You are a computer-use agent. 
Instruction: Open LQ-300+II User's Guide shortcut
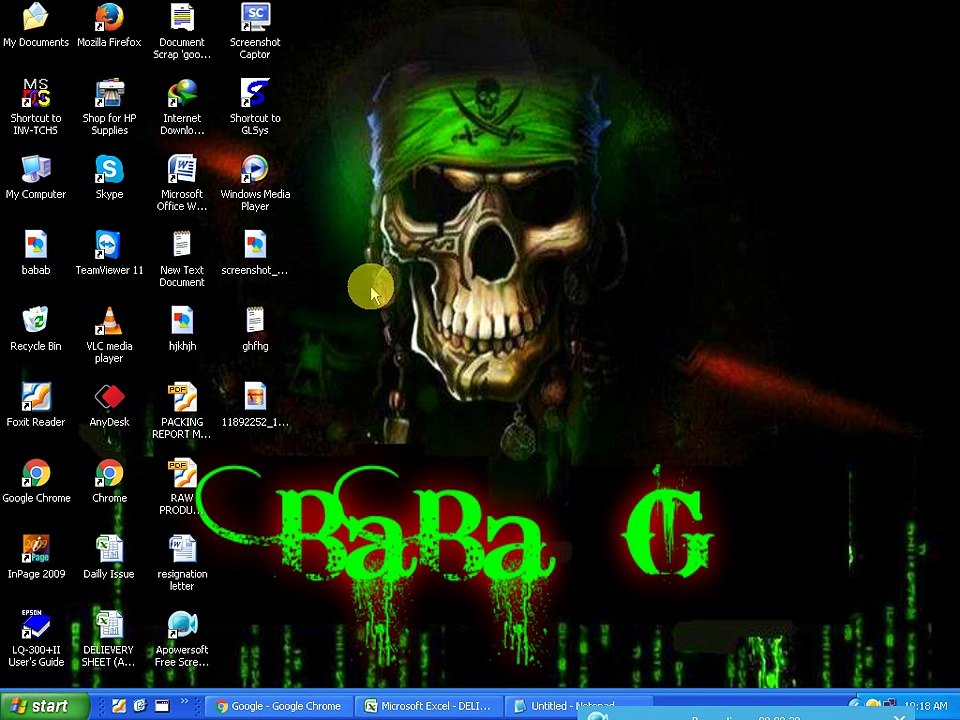(36, 638)
